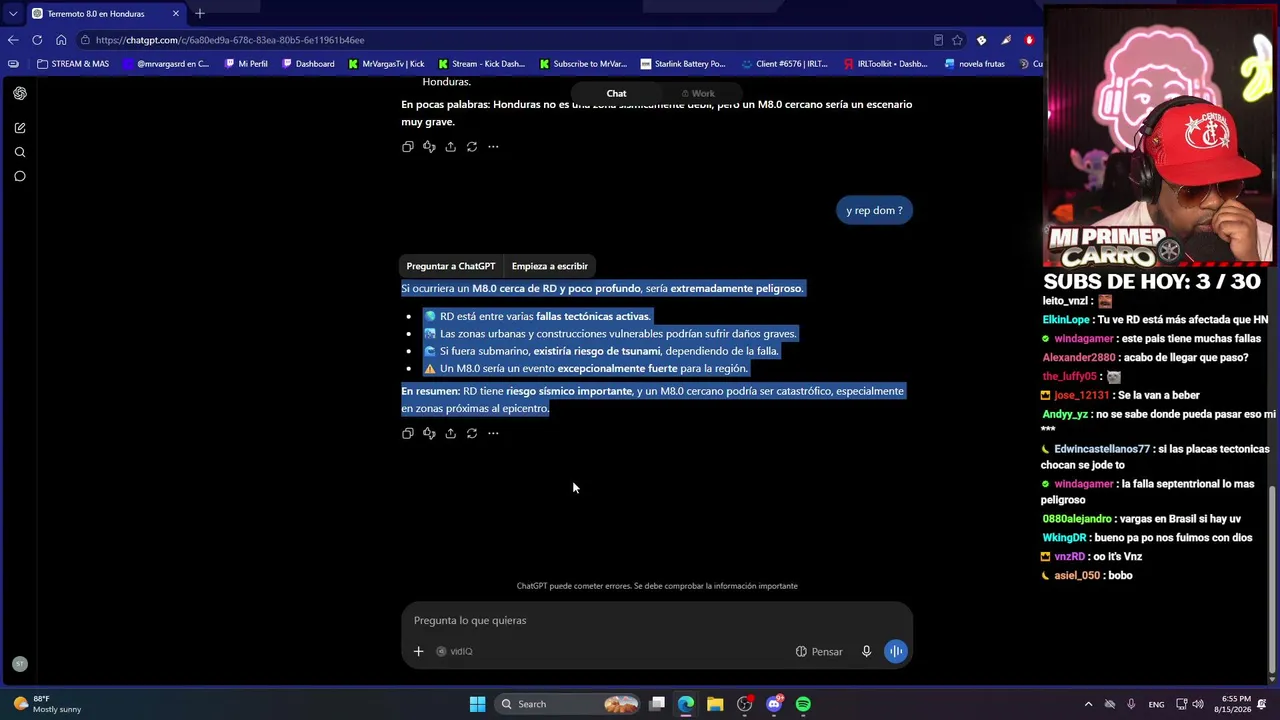Toggle the Pensar thinking mode
Image resolution: width=1280 pixels, height=720 pixels.
pyautogui.click(x=819, y=651)
